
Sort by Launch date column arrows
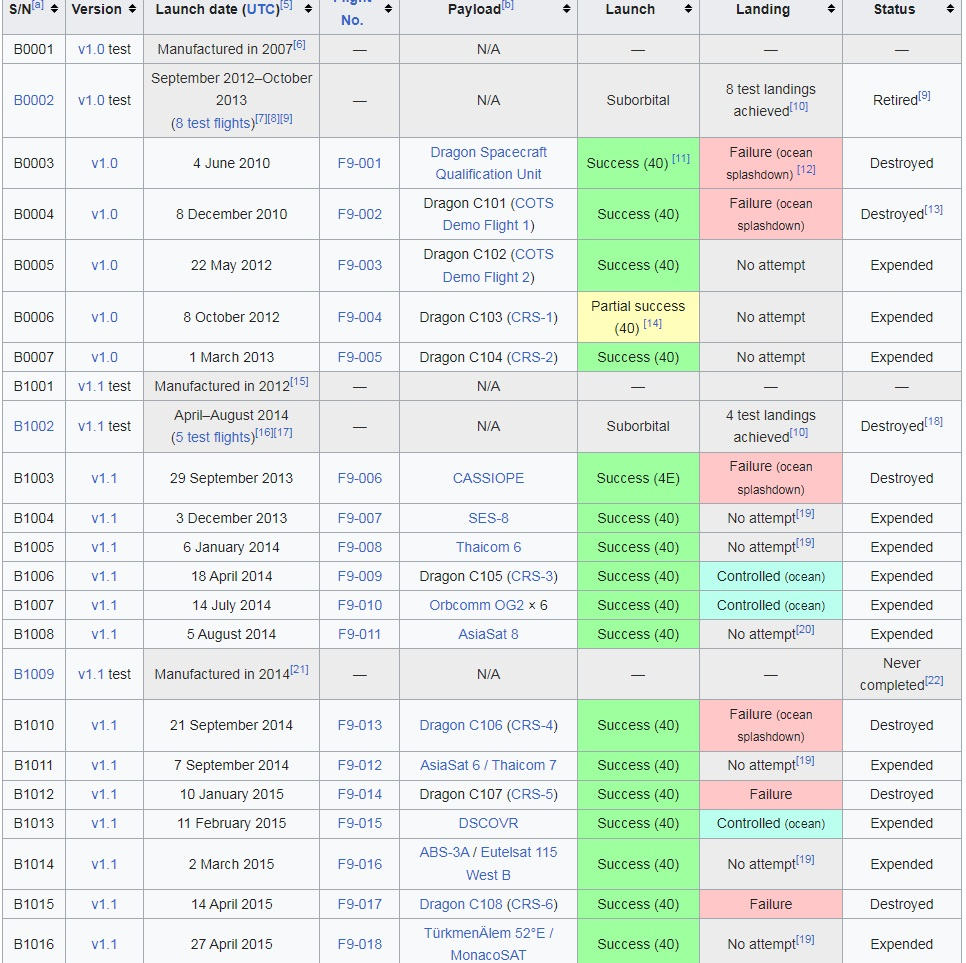point(308,9)
